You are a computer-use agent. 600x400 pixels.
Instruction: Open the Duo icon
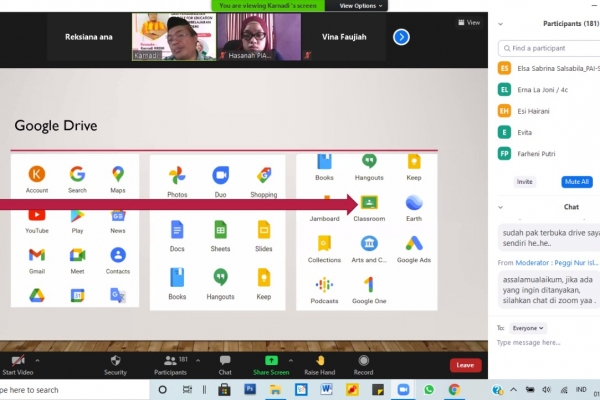click(x=220, y=176)
